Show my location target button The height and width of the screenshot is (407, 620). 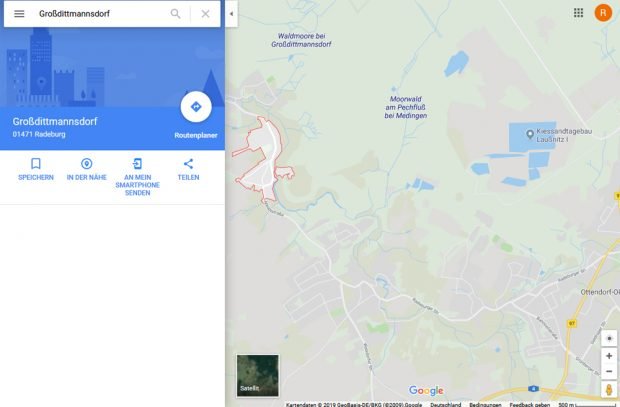tap(609, 339)
